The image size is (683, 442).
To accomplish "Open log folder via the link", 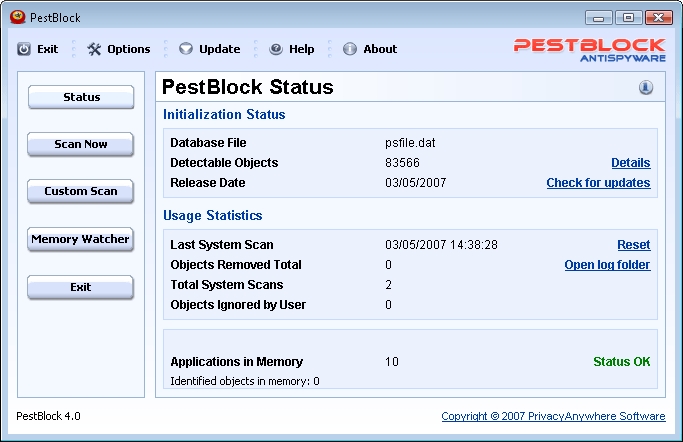I will coord(607,265).
